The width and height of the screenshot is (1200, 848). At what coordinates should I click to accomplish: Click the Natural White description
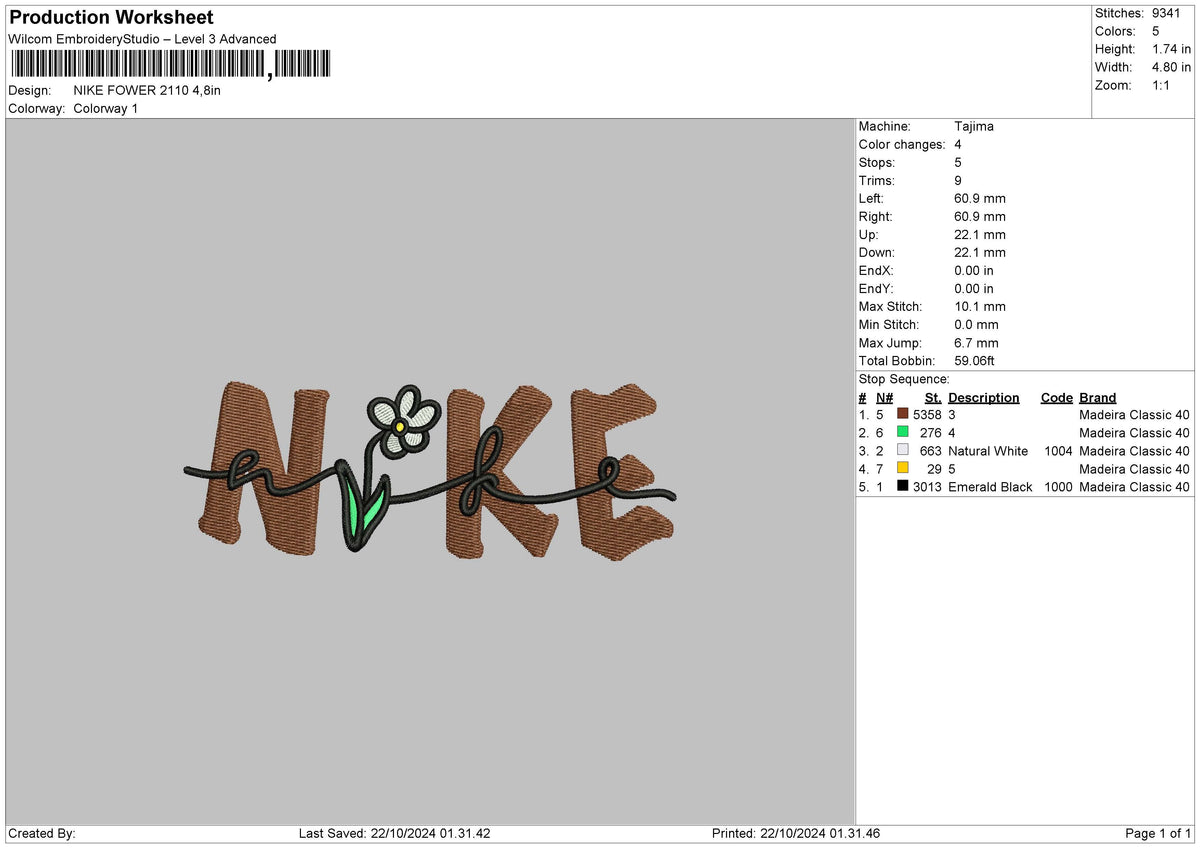988,451
